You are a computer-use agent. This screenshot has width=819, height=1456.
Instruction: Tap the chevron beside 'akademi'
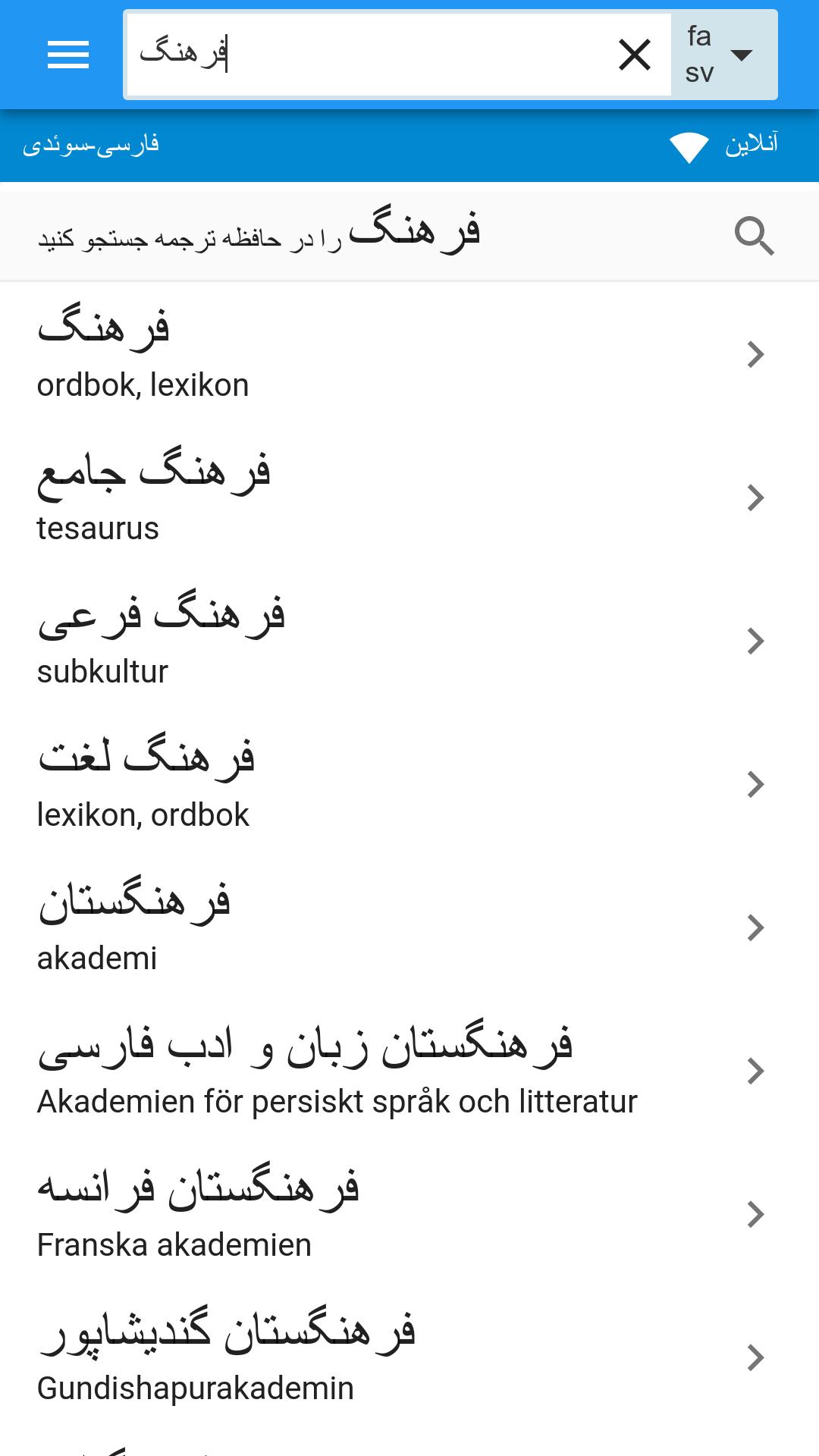point(755,928)
